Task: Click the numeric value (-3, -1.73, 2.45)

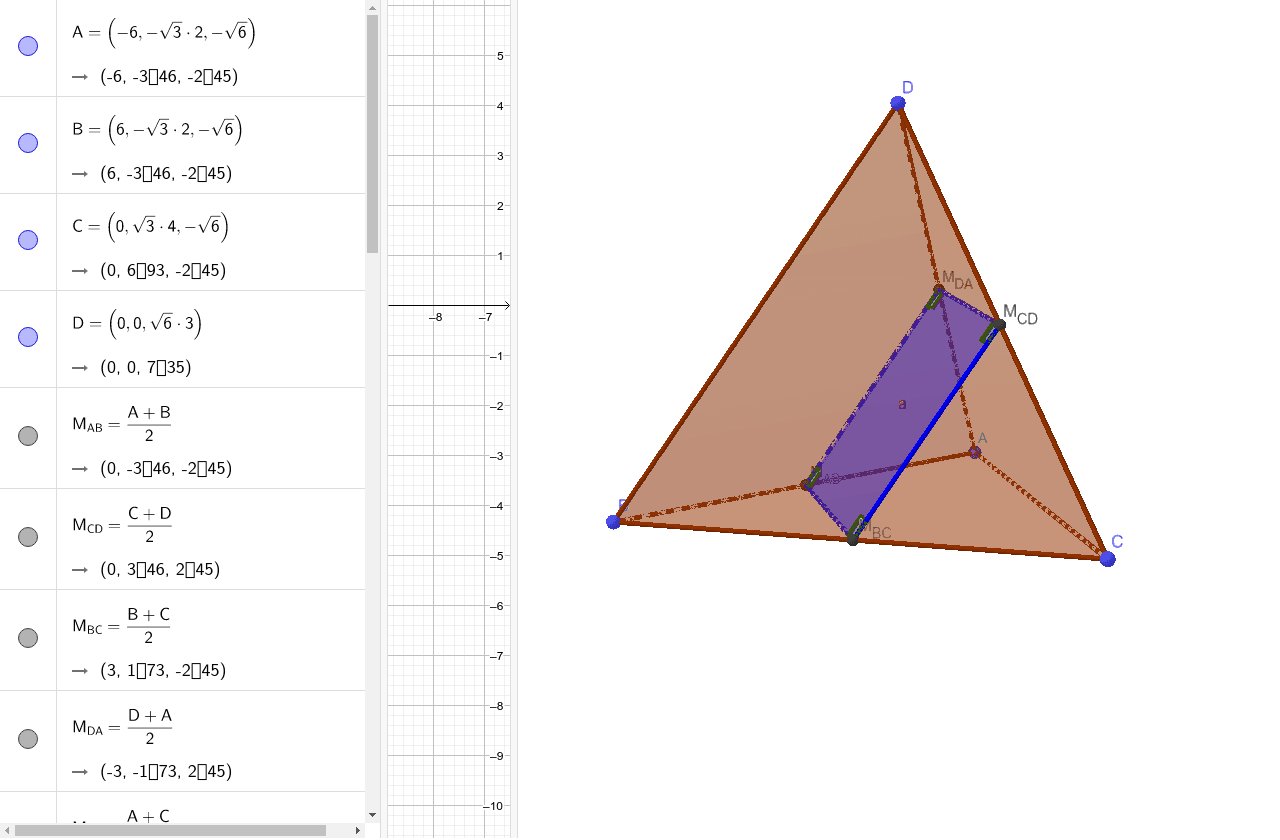Action: coord(166,771)
